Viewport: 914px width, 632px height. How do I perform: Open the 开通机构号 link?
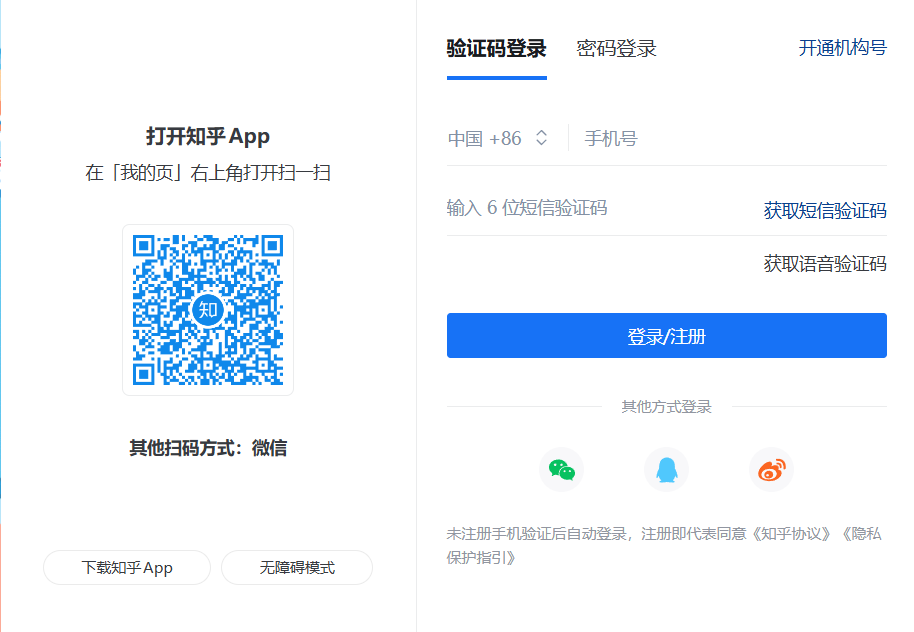[842, 49]
